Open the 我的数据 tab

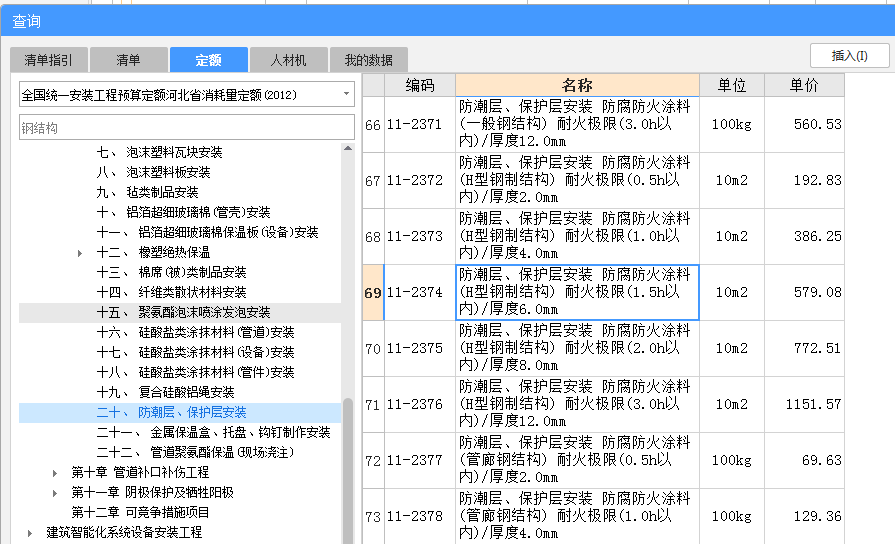coord(369,60)
